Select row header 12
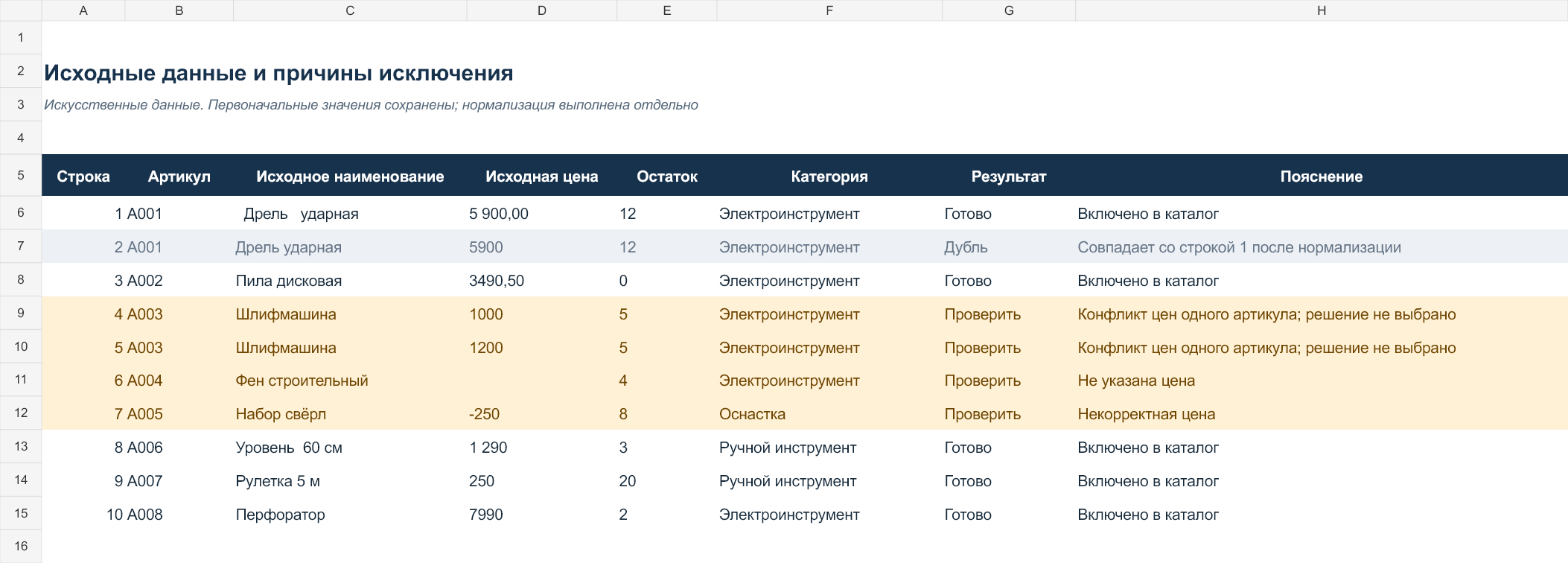Viewport: 1568px width, 563px height. 21,413
